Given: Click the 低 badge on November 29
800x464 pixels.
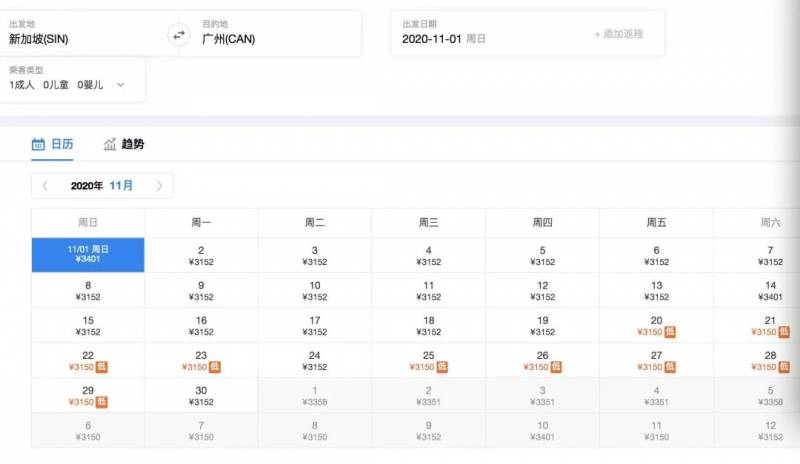Looking at the screenshot, I should (102, 402).
